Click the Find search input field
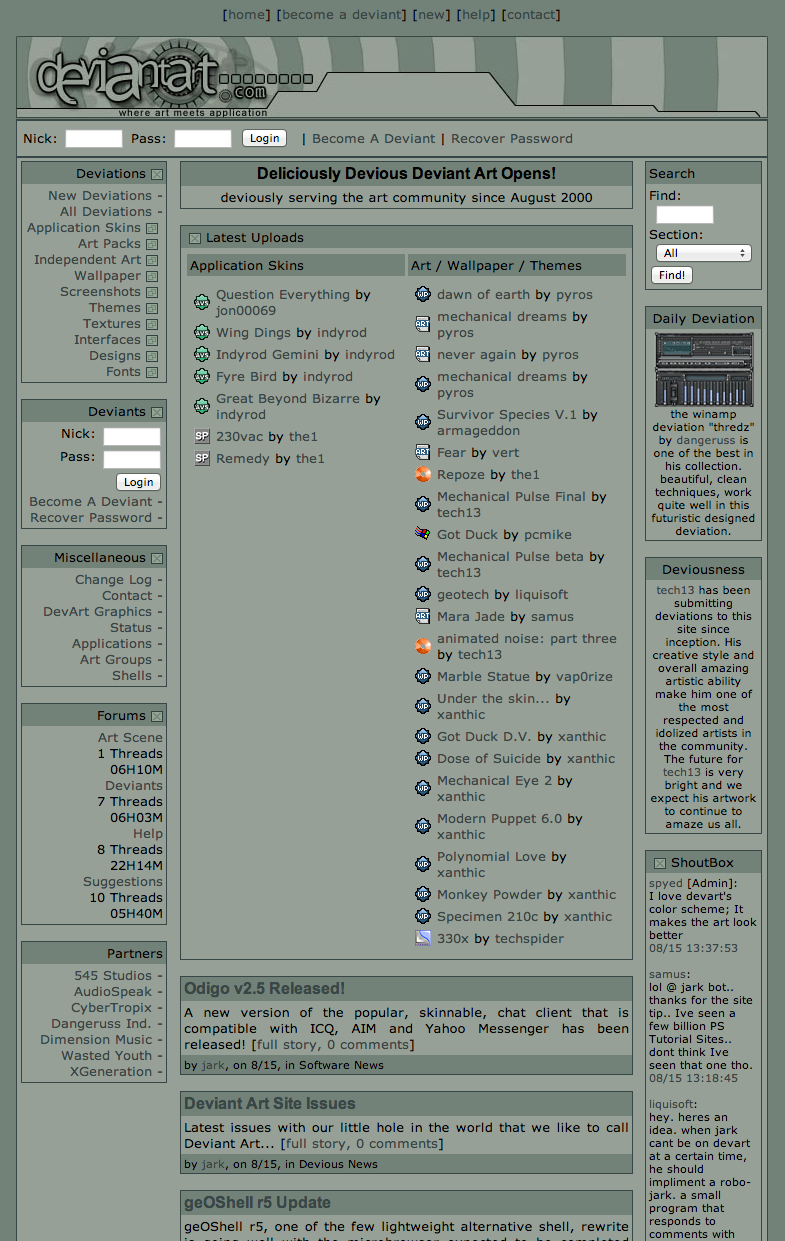The width and height of the screenshot is (785, 1241). (685, 214)
